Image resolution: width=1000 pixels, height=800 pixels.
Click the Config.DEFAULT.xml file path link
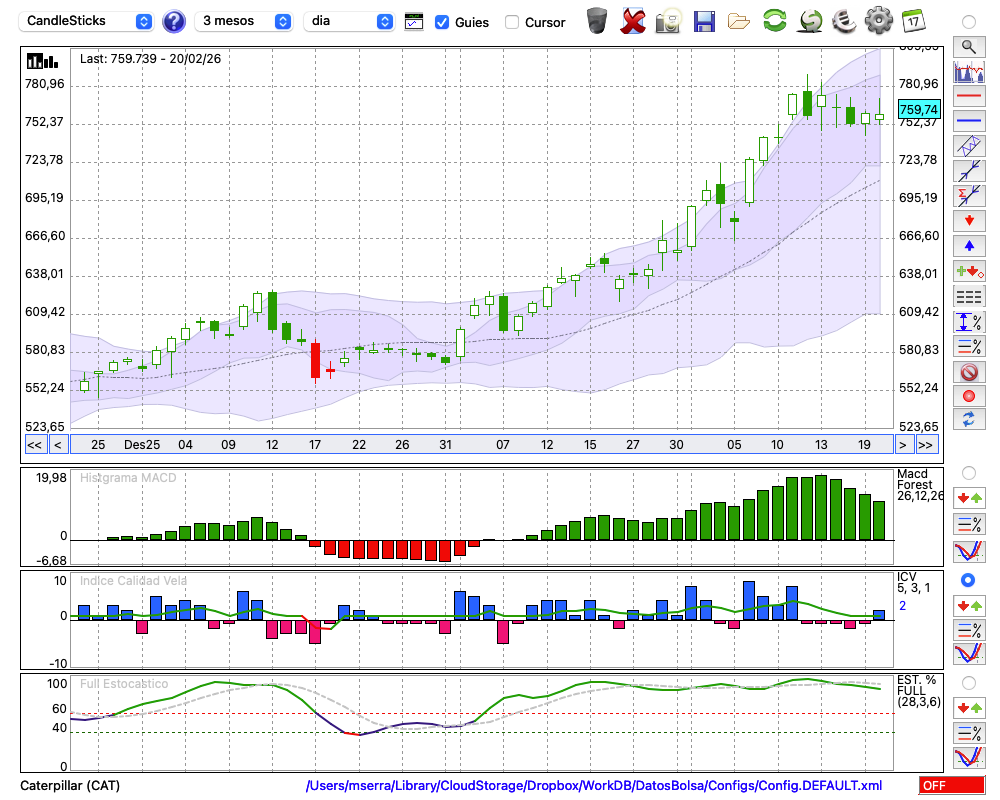(594, 786)
